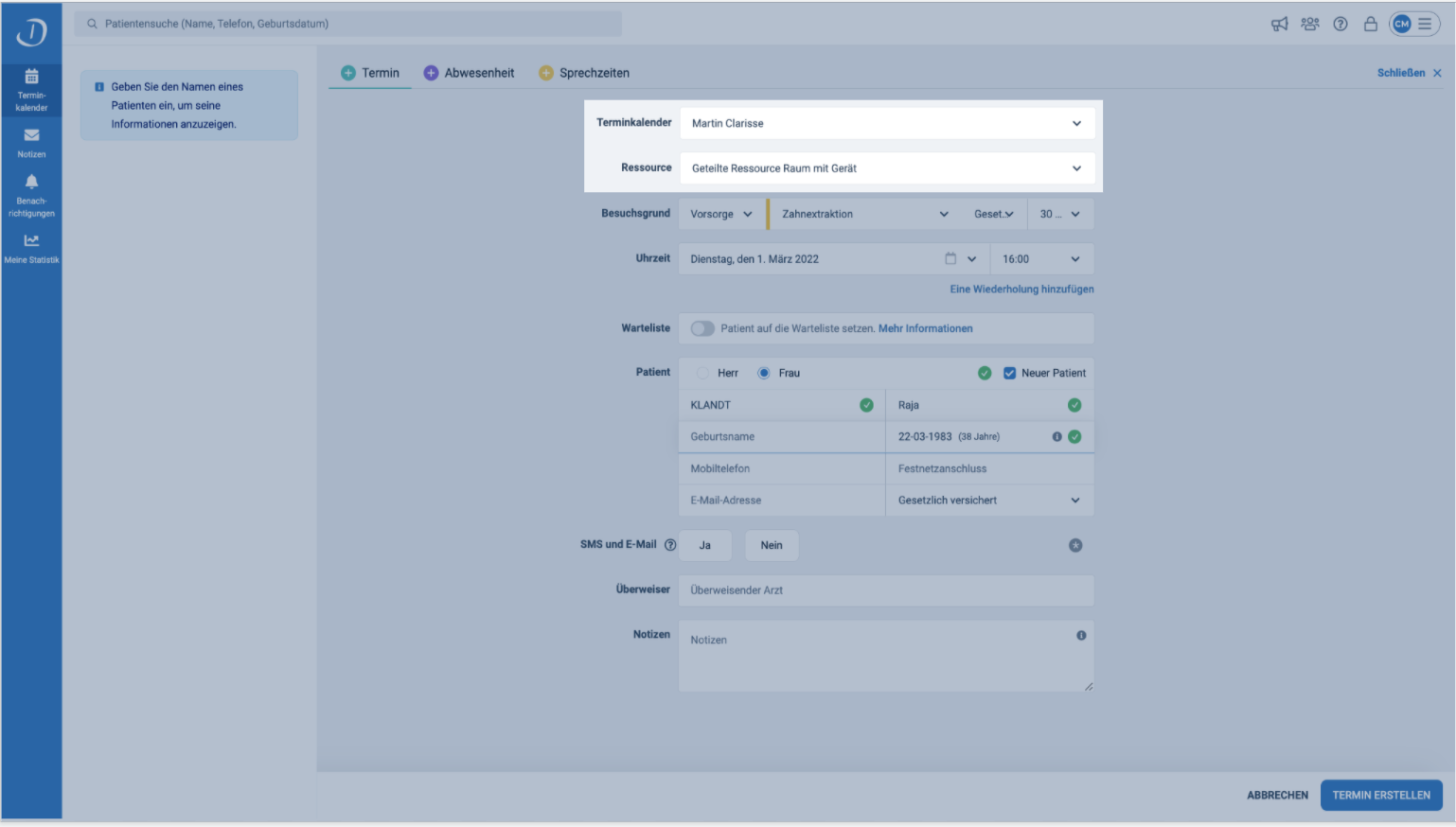The width and height of the screenshot is (1456, 827).
Task: Switch to the Sprechzeiten tab
Action: coord(584,73)
